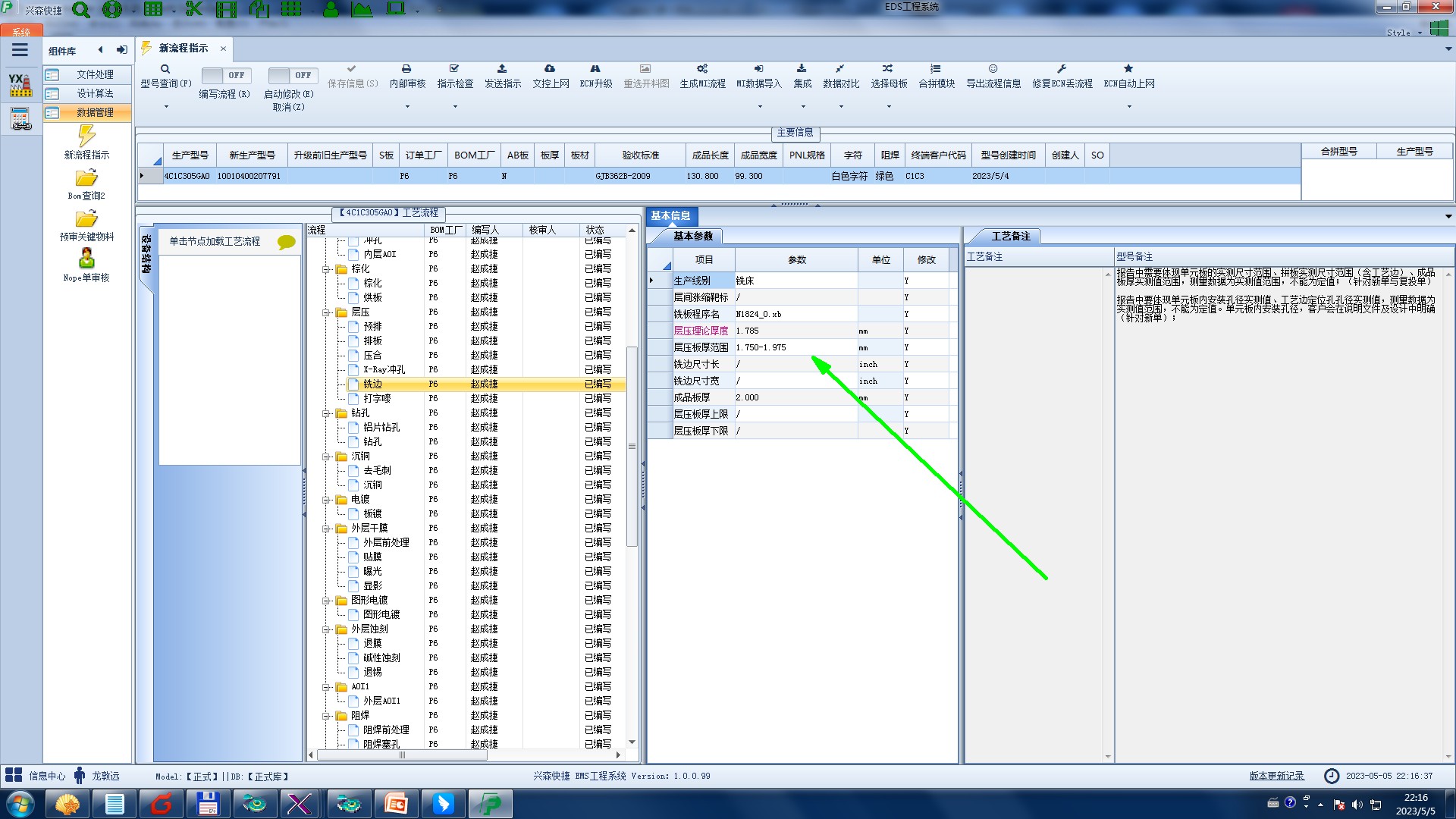The image size is (1456, 819).
Task: Click the 内部审核 printer icon
Action: [406, 69]
